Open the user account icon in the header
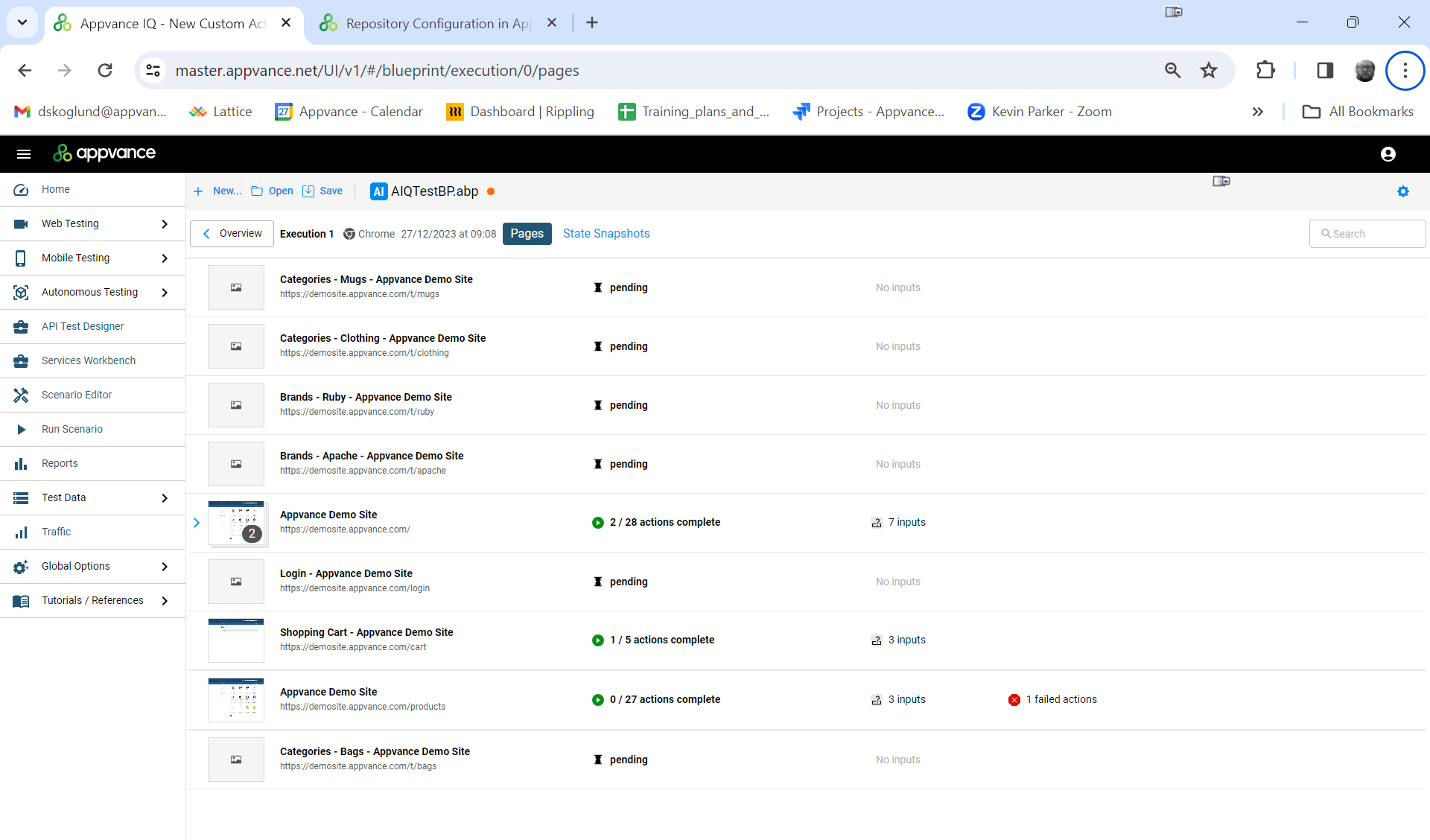 click(x=1388, y=154)
